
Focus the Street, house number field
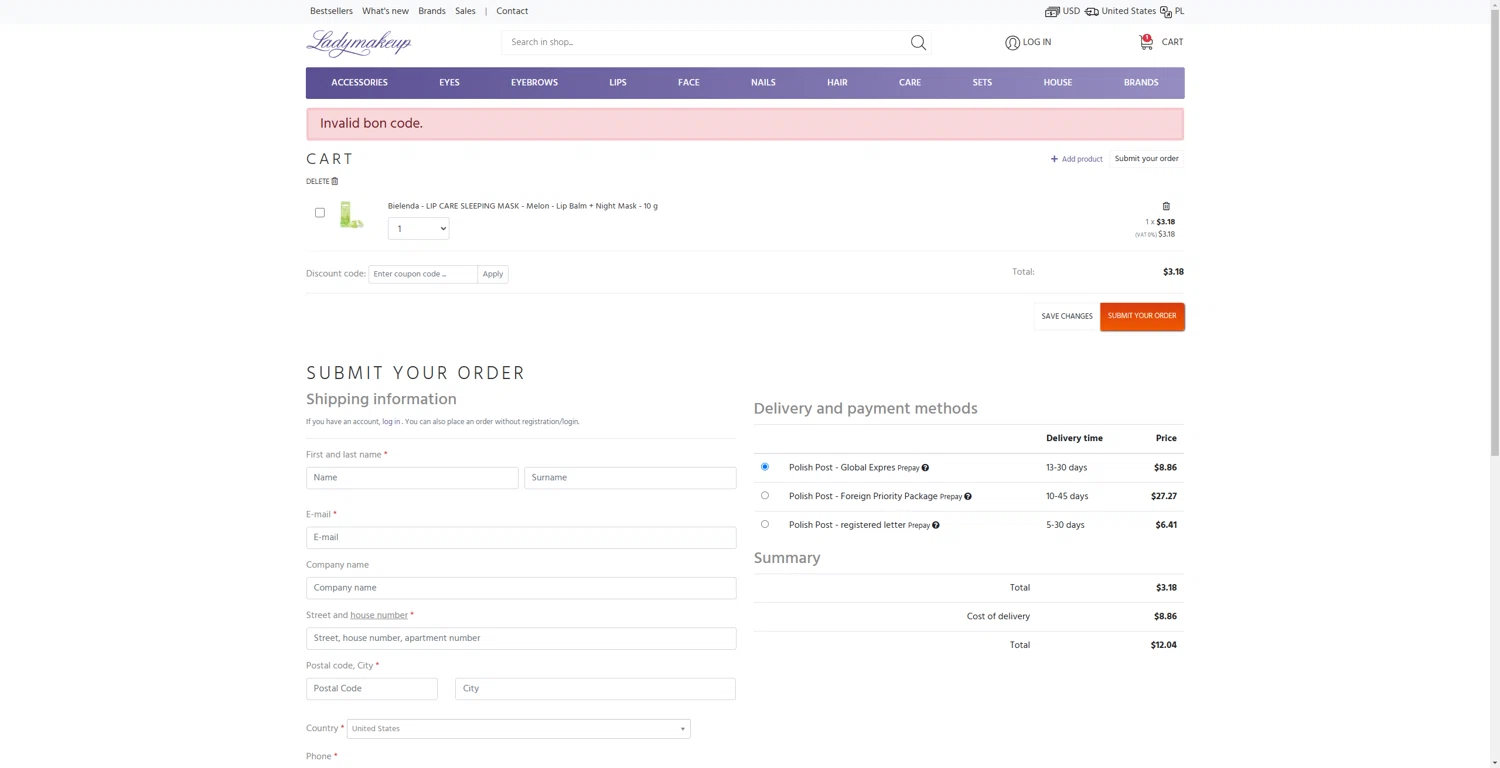tap(521, 638)
